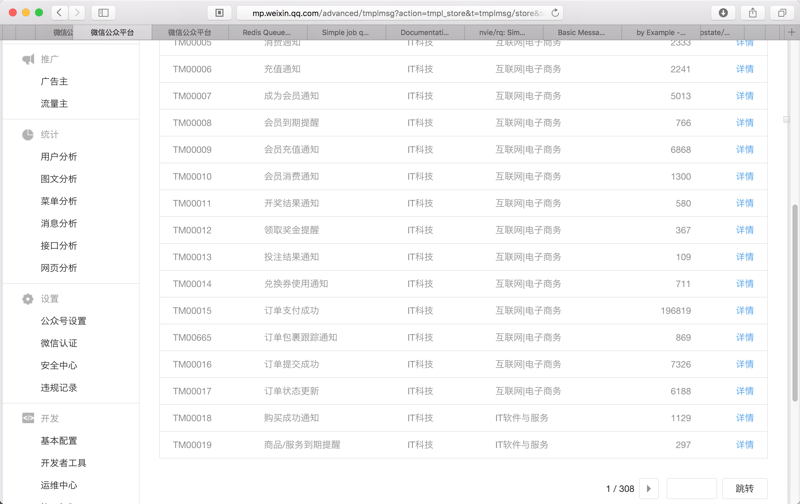Switch to the by Example tab

[661, 32]
